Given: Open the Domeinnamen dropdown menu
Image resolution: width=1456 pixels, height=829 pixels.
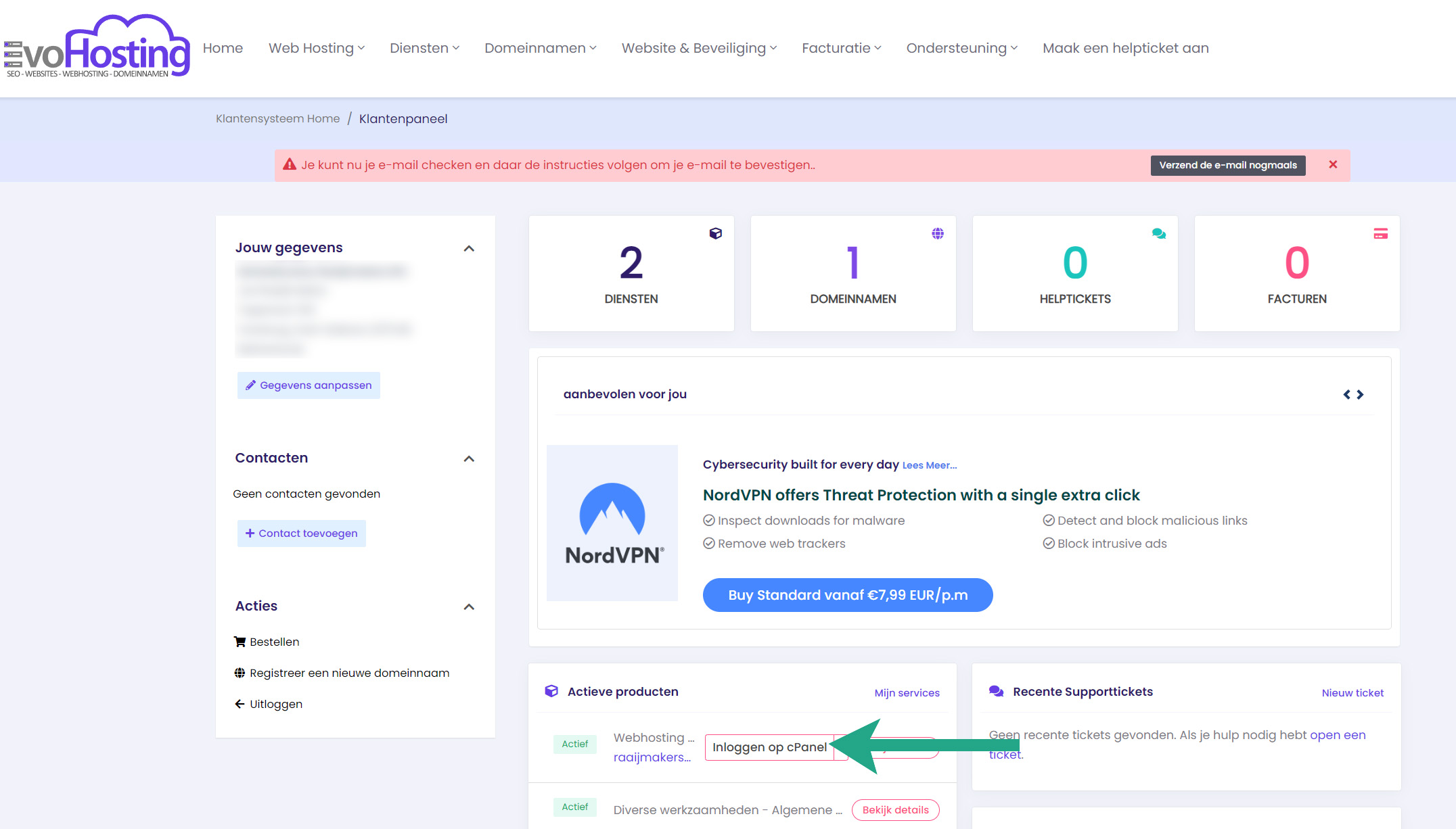Looking at the screenshot, I should (540, 48).
